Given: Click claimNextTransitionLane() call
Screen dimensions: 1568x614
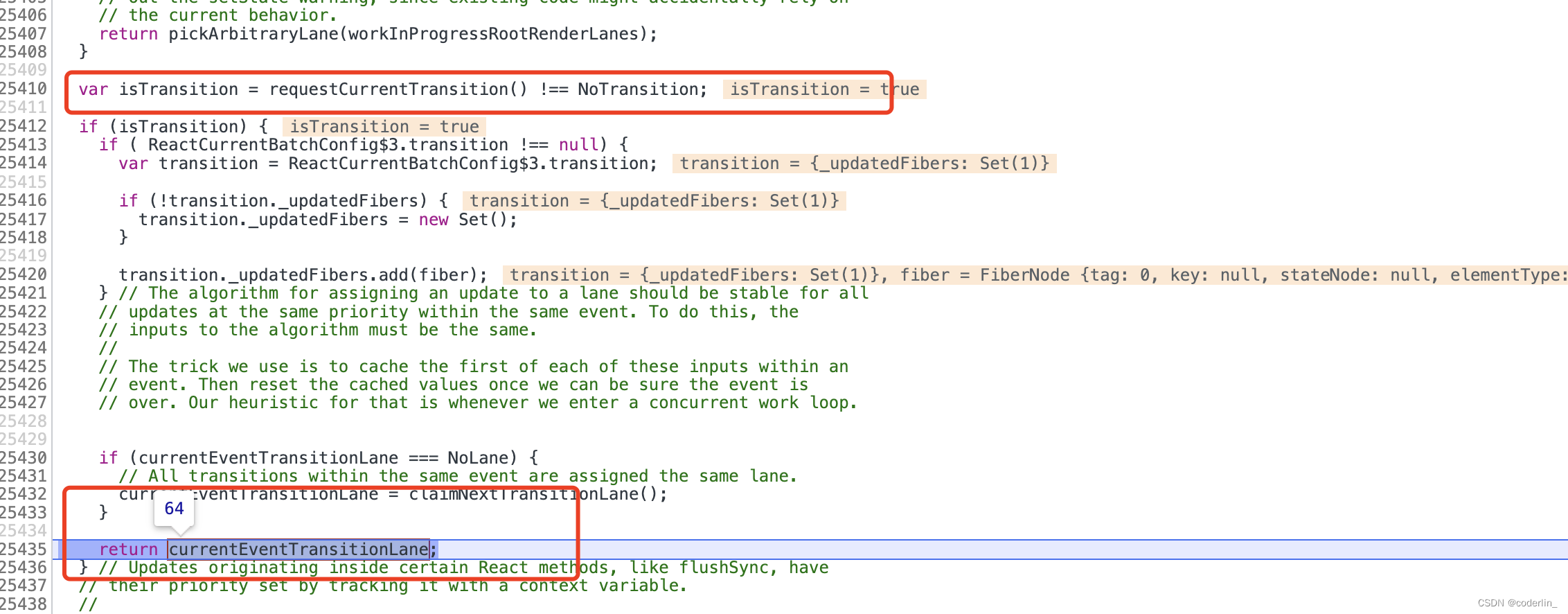Looking at the screenshot, I should tap(533, 494).
